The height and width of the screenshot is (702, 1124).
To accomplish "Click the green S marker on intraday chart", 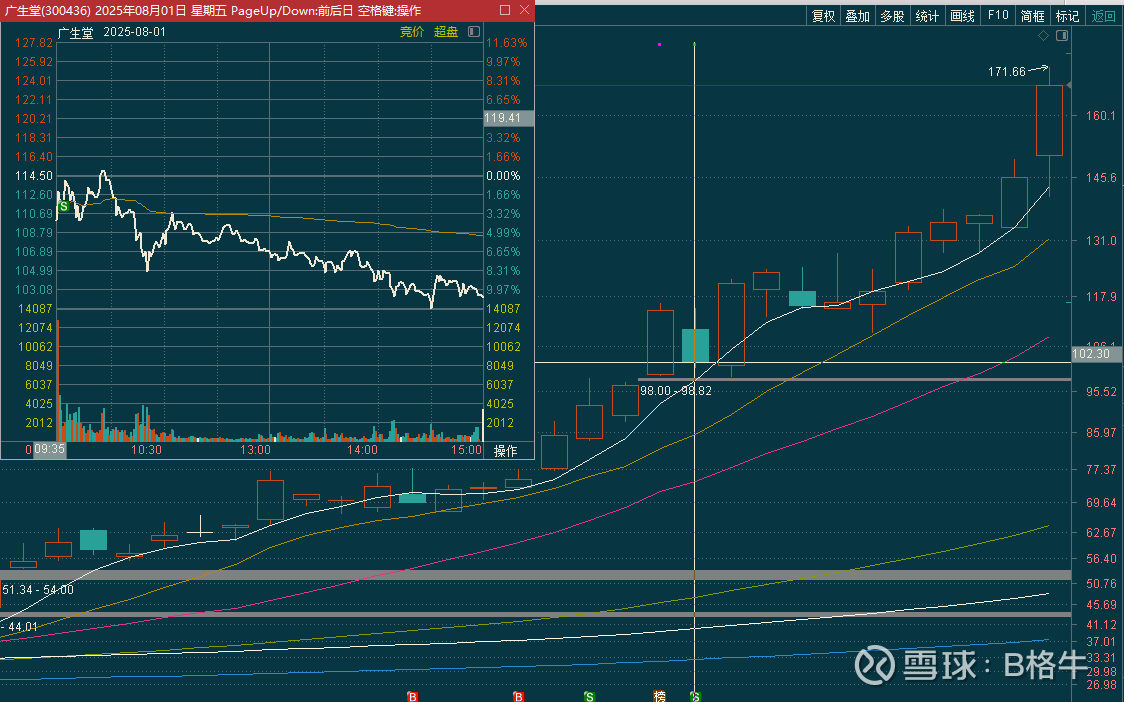I will tap(64, 206).
